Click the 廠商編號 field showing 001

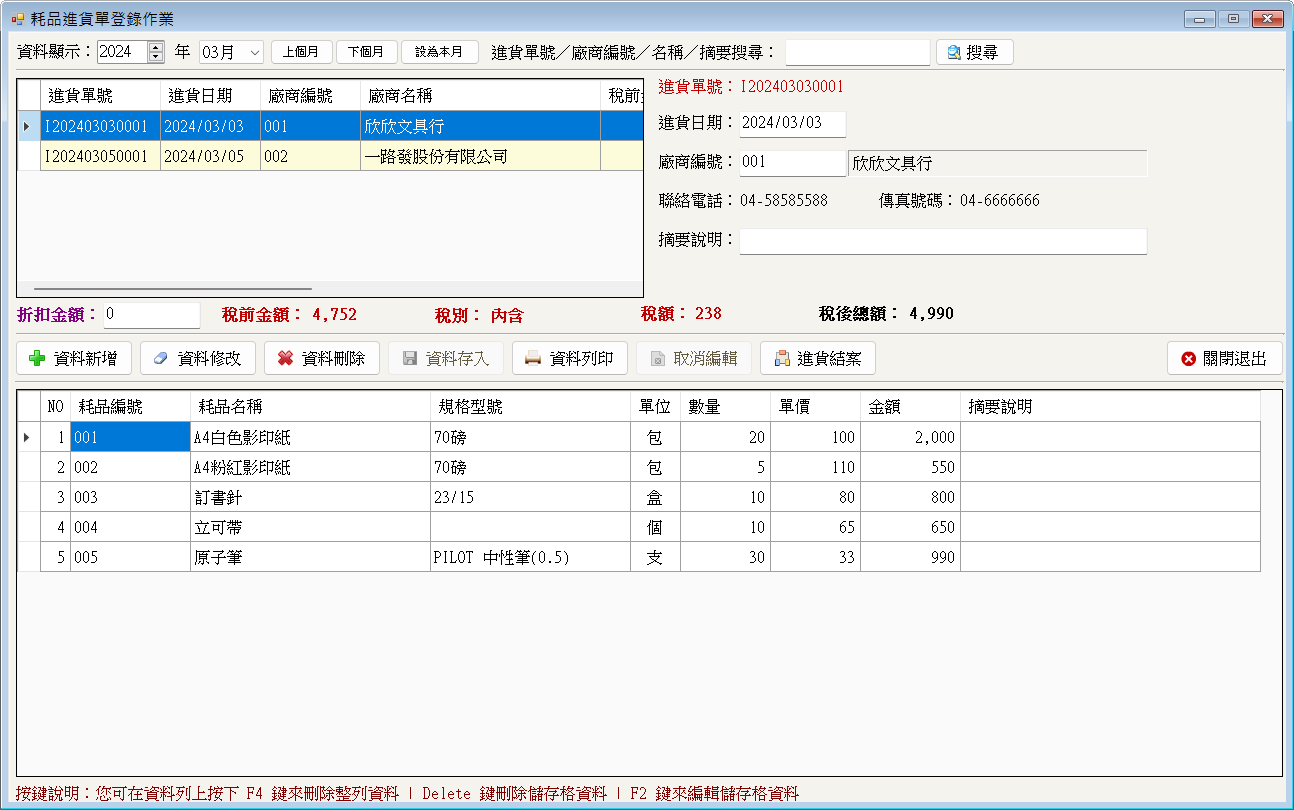point(793,163)
